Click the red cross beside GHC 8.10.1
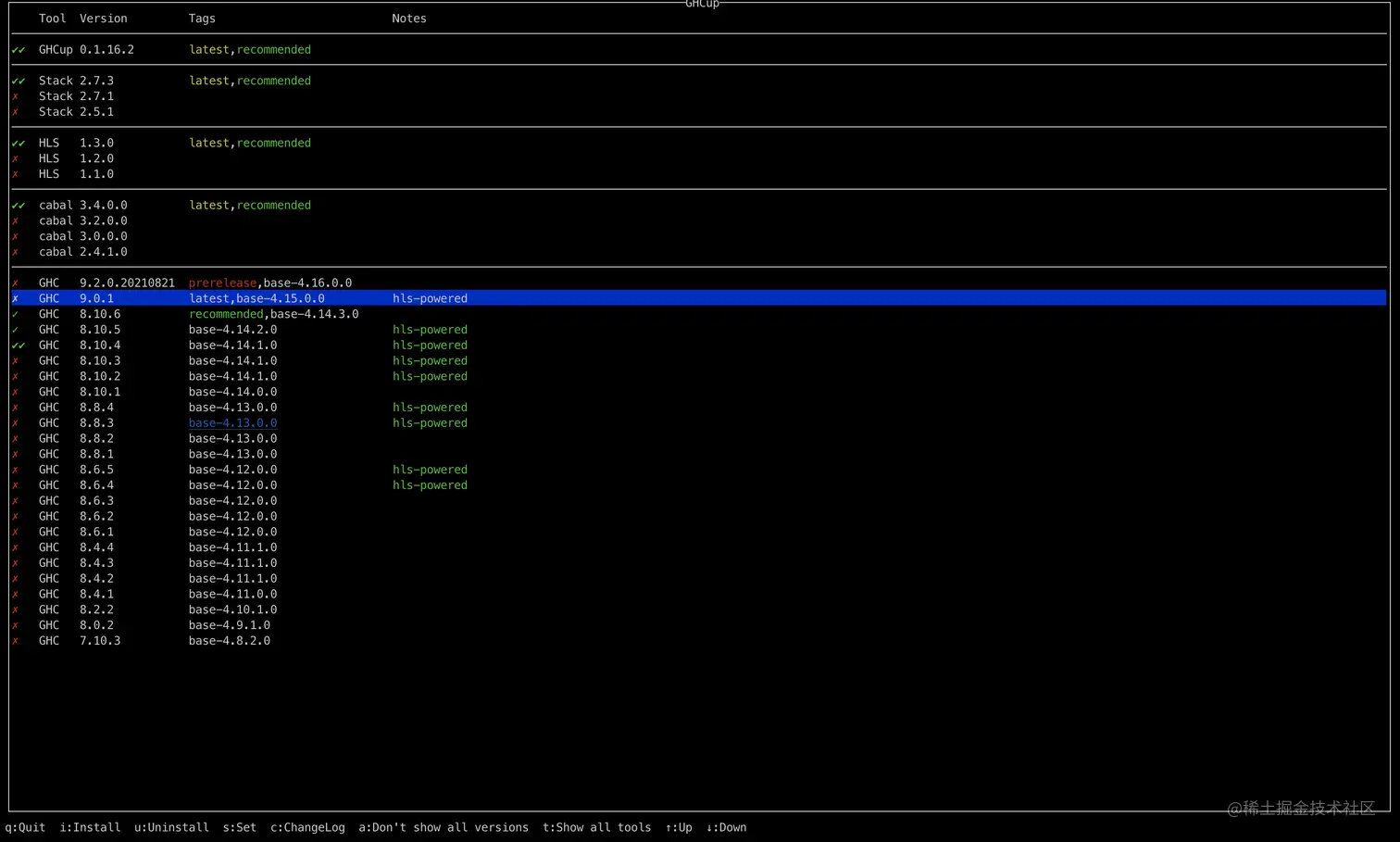The image size is (1400, 842). pos(15,393)
